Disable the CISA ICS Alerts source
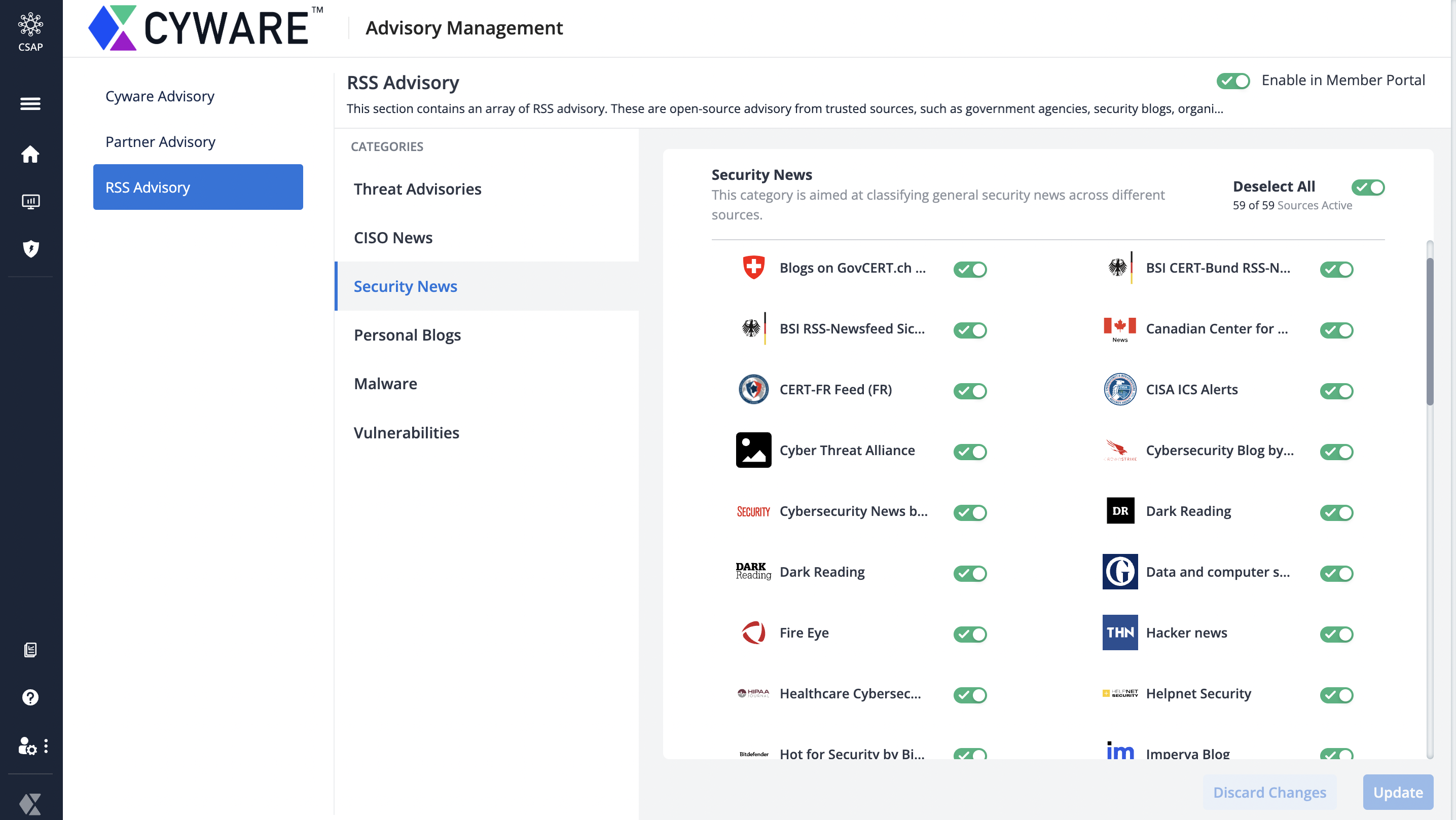The image size is (1456, 820). 1336,391
